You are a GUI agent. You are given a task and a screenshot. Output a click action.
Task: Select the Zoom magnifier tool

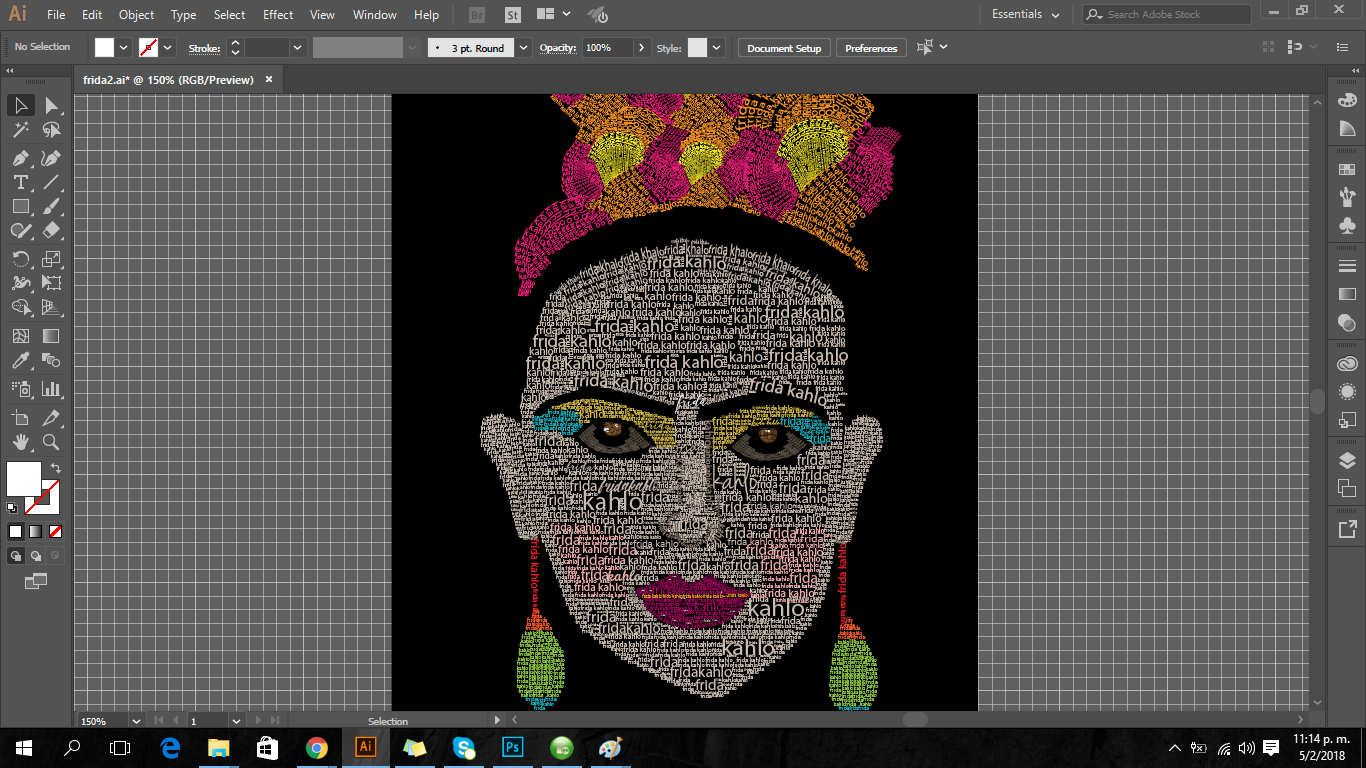click(51, 442)
